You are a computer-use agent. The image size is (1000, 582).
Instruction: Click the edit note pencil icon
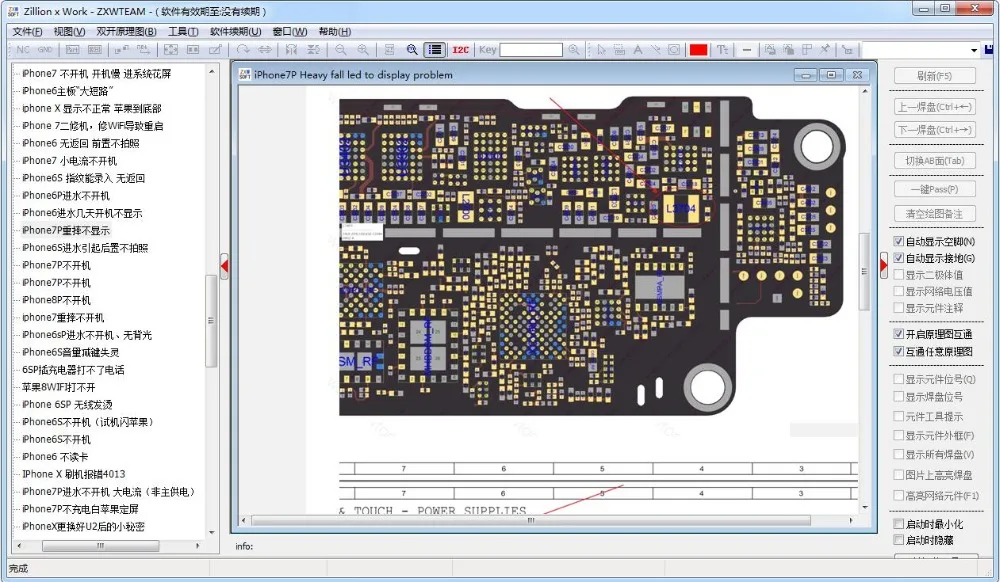[216, 50]
